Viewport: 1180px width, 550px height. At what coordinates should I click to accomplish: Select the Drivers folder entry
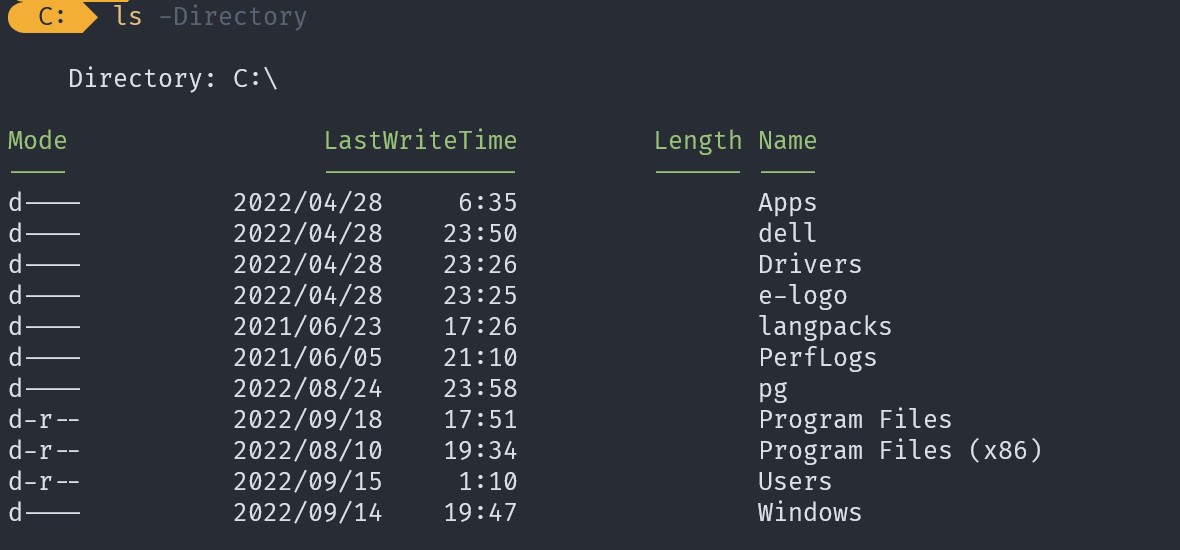click(x=810, y=264)
